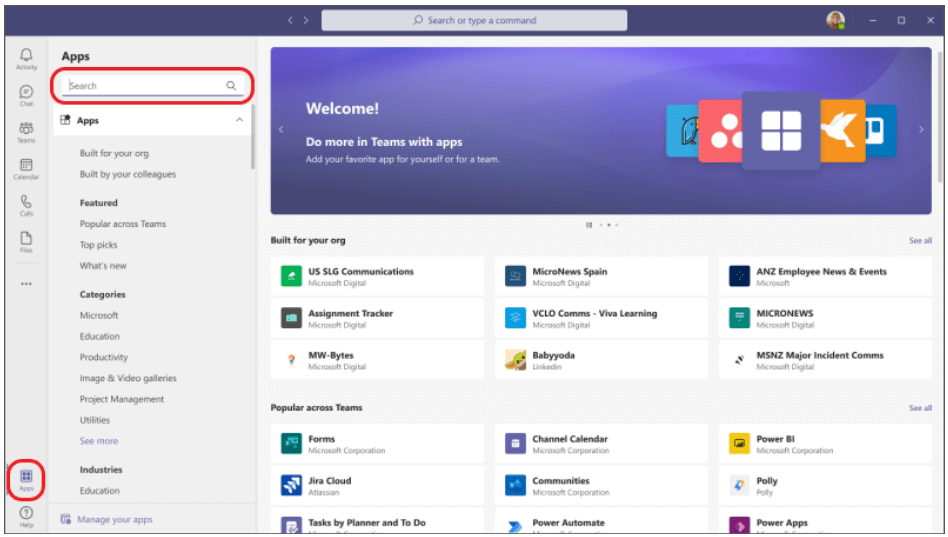Advance banner with right arrow

coord(920,129)
